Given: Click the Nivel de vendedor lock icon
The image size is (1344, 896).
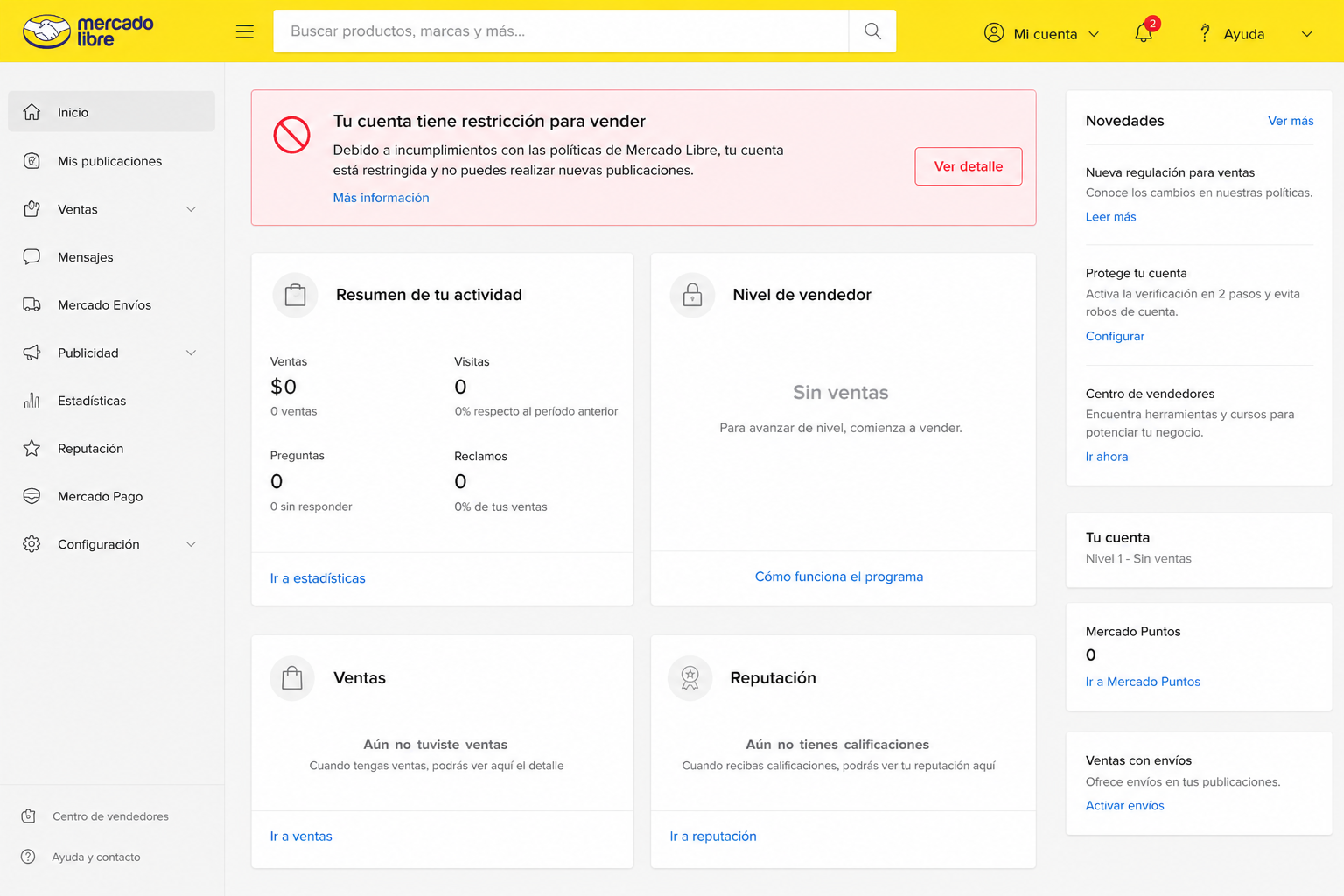Looking at the screenshot, I should pyautogui.click(x=692, y=295).
